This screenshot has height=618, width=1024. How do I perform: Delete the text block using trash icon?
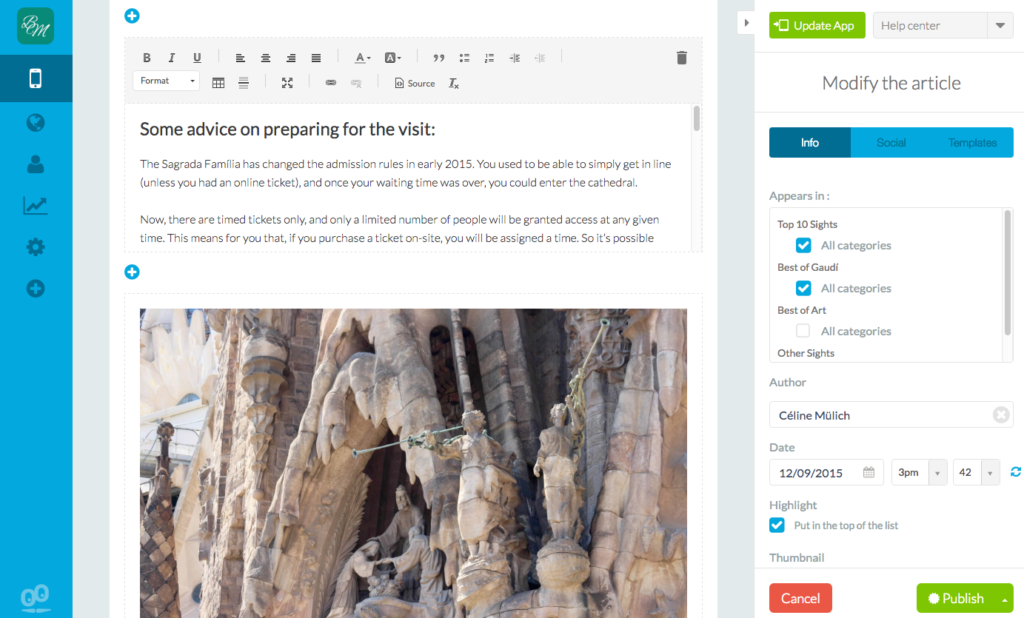pyautogui.click(x=681, y=57)
